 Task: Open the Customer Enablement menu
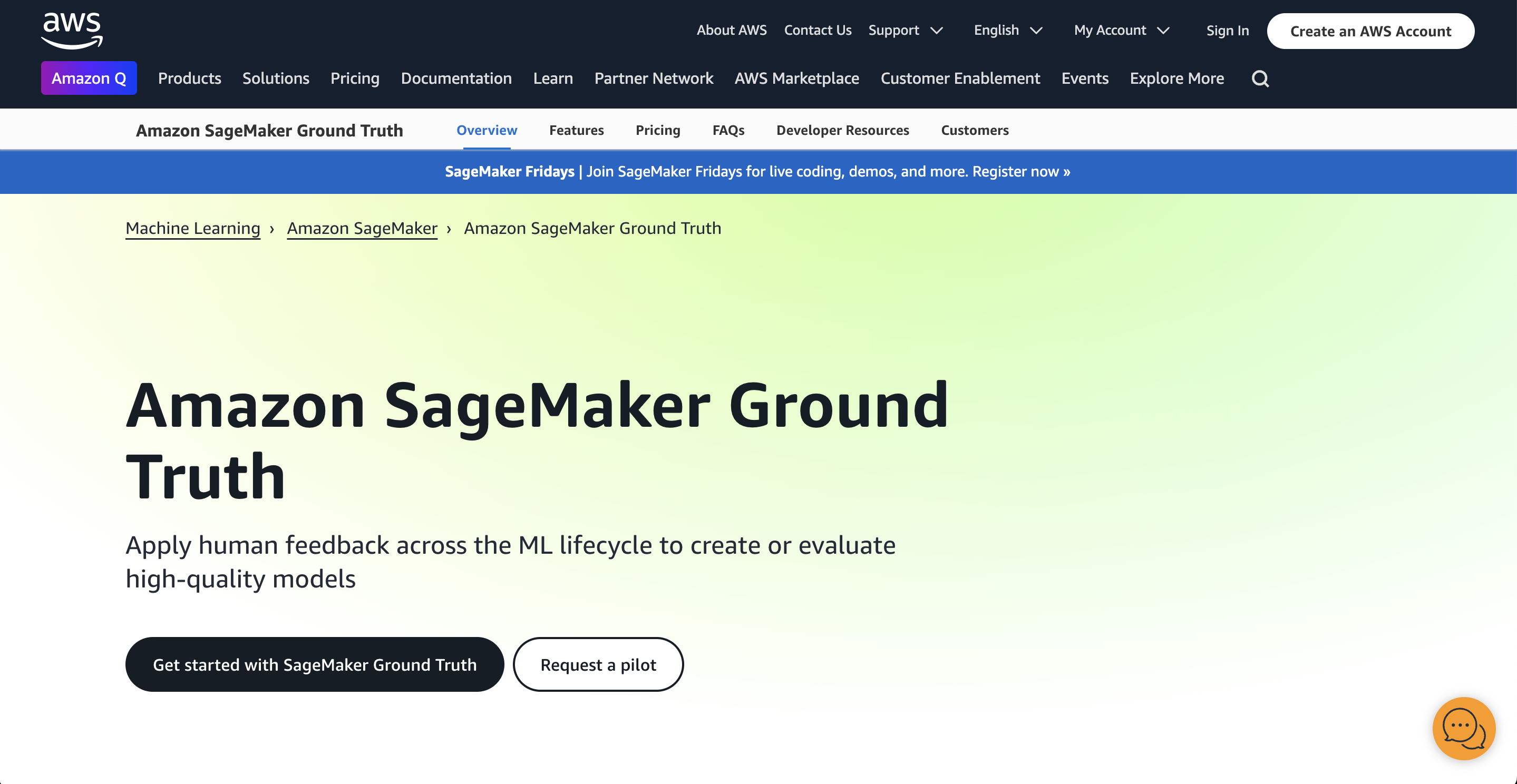960,79
